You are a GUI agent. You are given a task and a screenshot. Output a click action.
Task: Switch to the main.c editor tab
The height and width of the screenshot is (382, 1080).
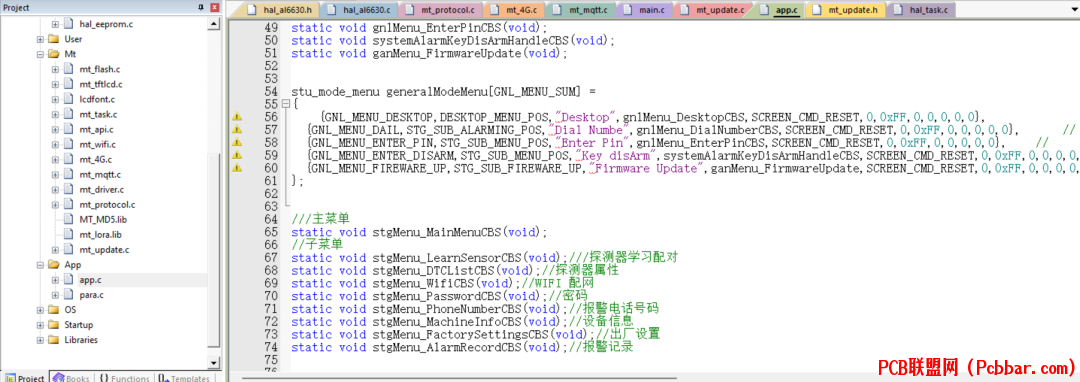(x=645, y=10)
